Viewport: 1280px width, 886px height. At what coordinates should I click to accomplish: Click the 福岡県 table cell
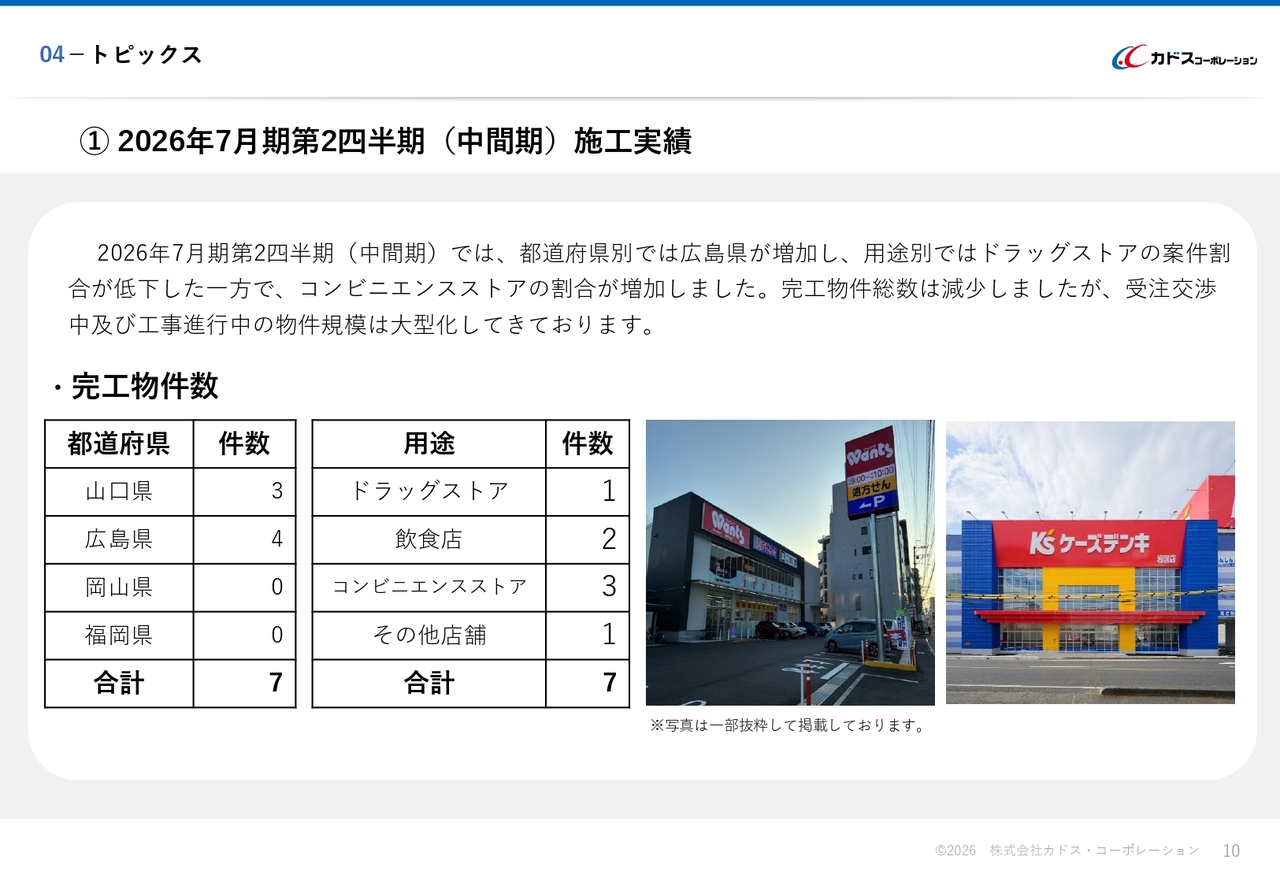coord(119,636)
